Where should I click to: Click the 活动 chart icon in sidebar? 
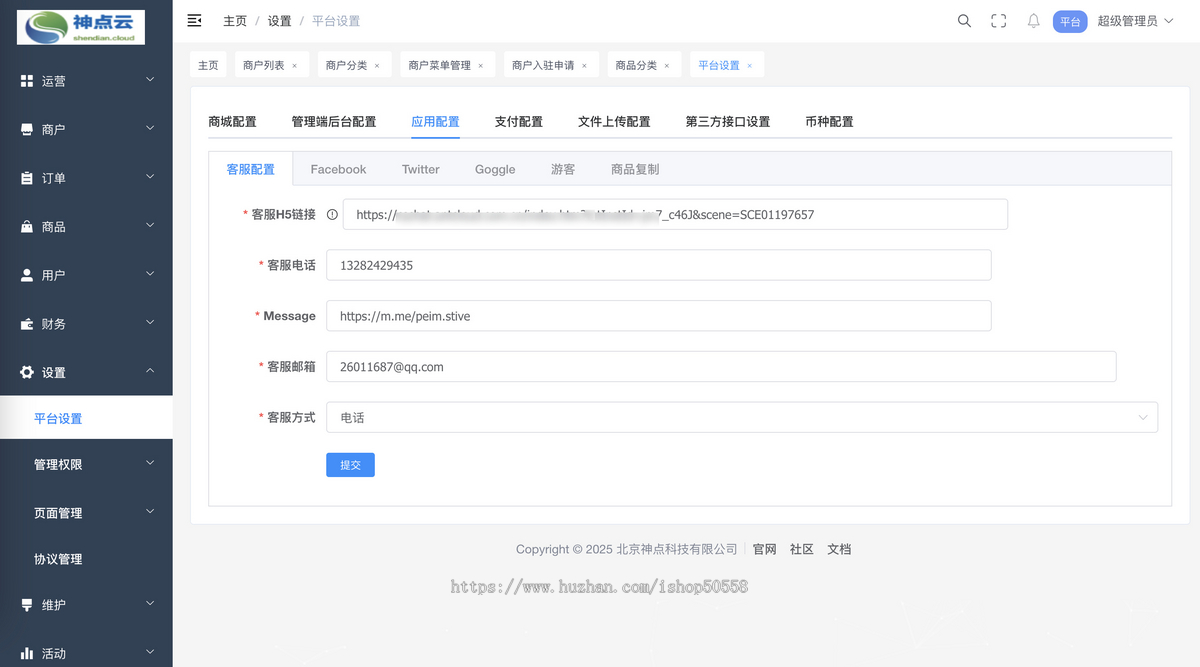click(x=27, y=653)
